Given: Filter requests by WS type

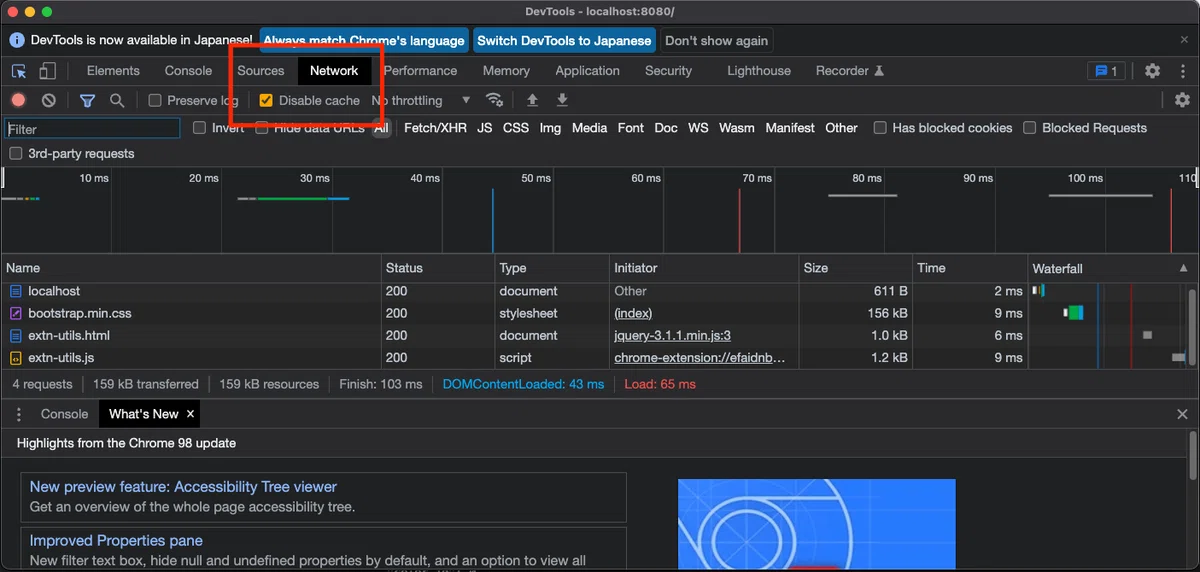Looking at the screenshot, I should [698, 128].
